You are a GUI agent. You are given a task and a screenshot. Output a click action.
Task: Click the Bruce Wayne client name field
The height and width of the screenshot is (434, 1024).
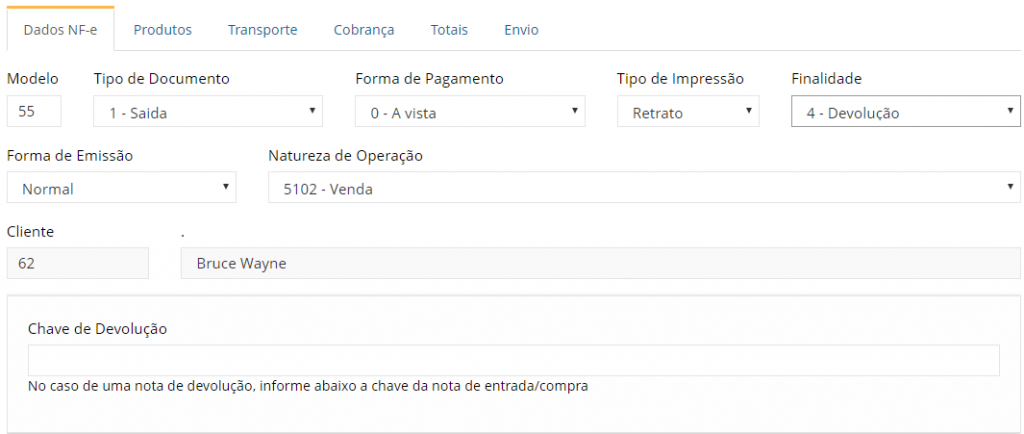[x=600, y=264]
